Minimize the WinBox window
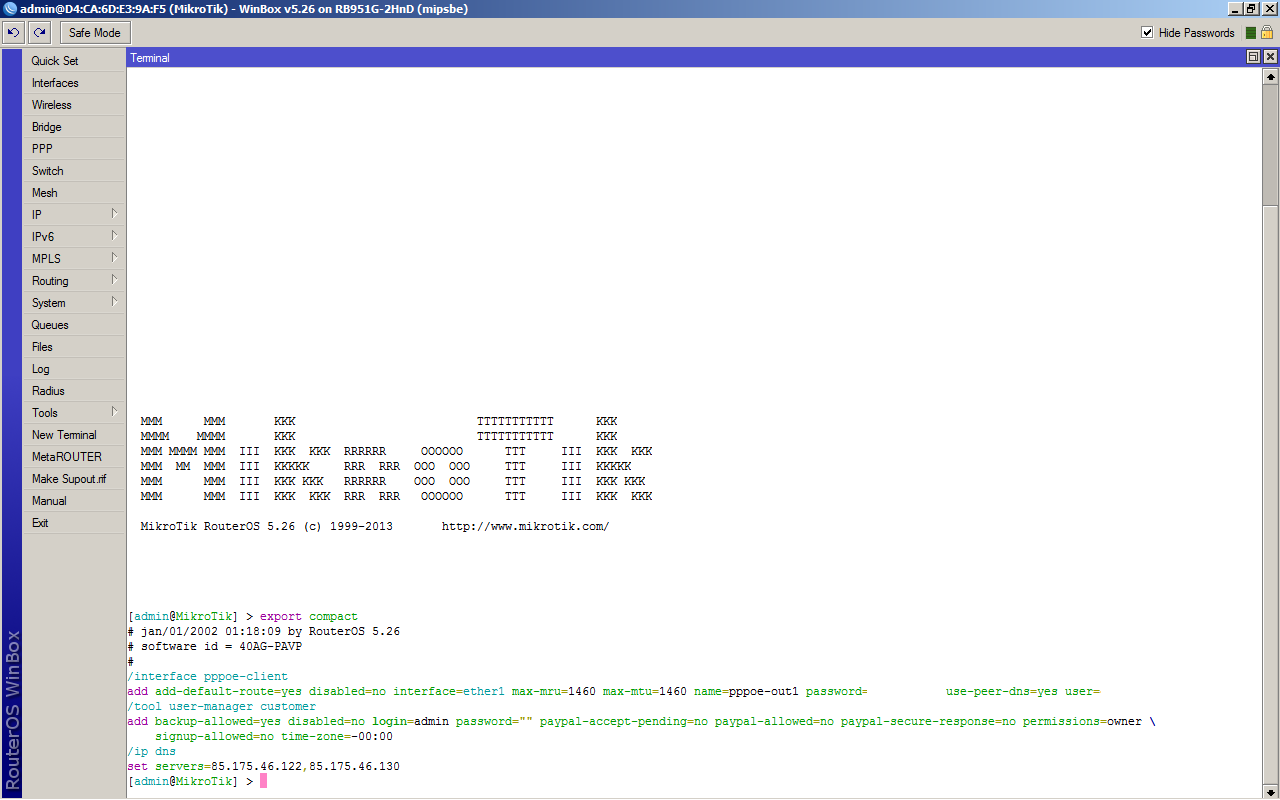 pyautogui.click(x=1234, y=9)
